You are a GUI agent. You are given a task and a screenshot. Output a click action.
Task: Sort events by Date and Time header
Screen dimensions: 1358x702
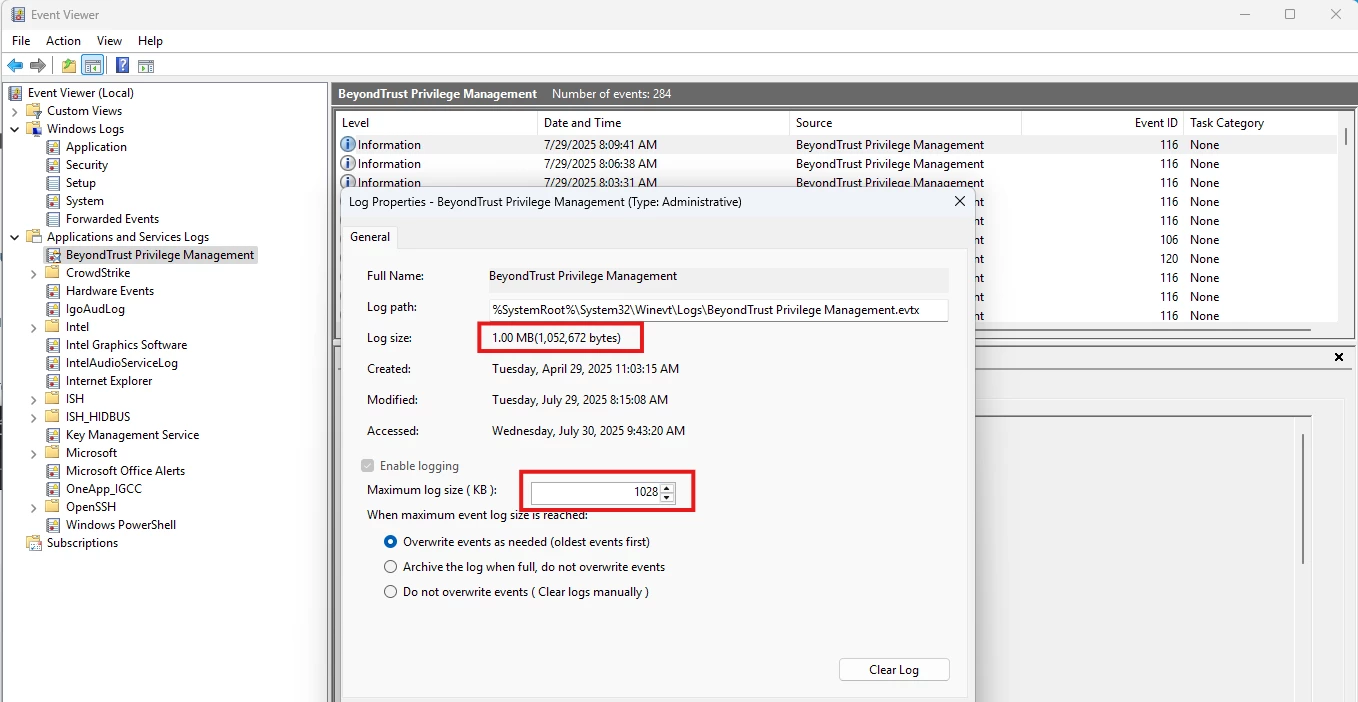(663, 123)
